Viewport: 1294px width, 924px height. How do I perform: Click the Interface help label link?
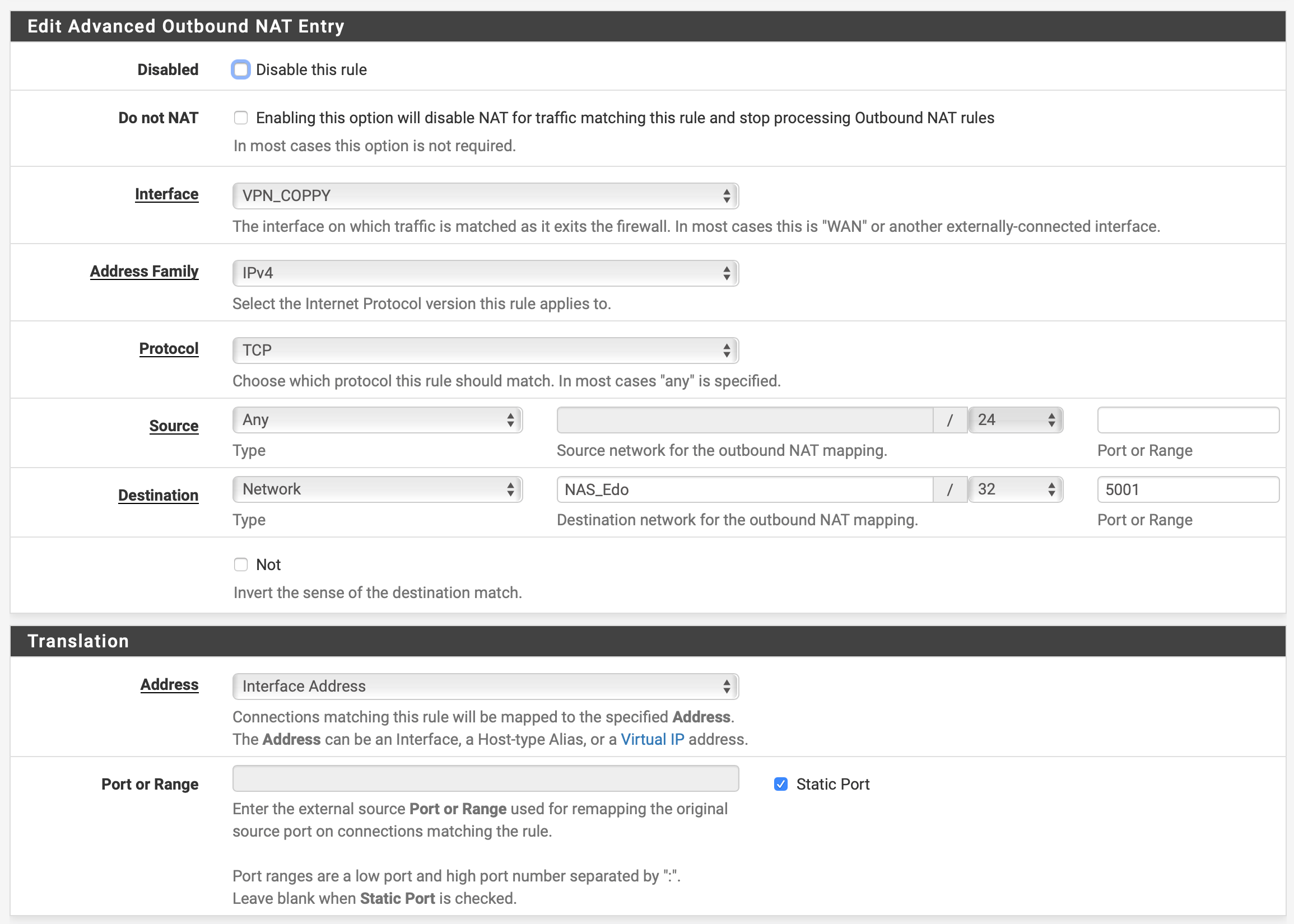point(167,194)
